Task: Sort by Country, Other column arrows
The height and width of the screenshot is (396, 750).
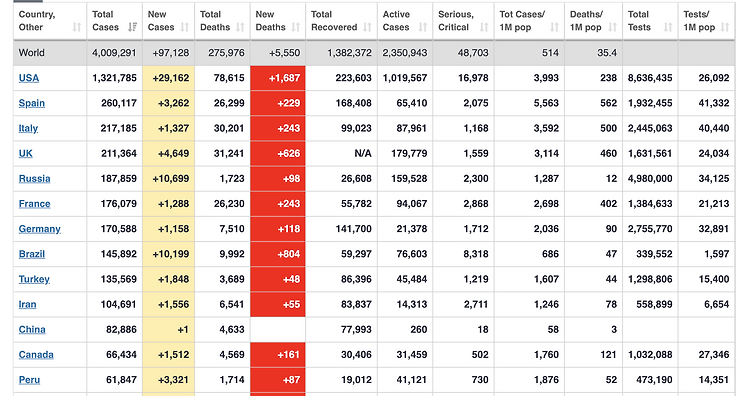Action: [x=77, y=27]
